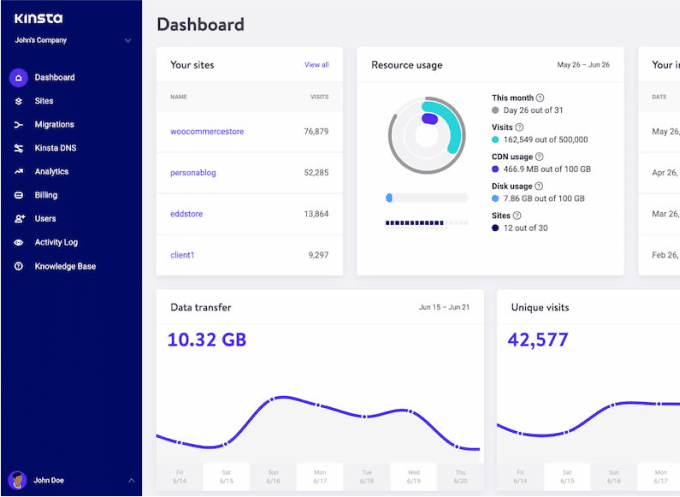Open the woocommercestore site link
The height and width of the screenshot is (497, 680).
pos(207,132)
